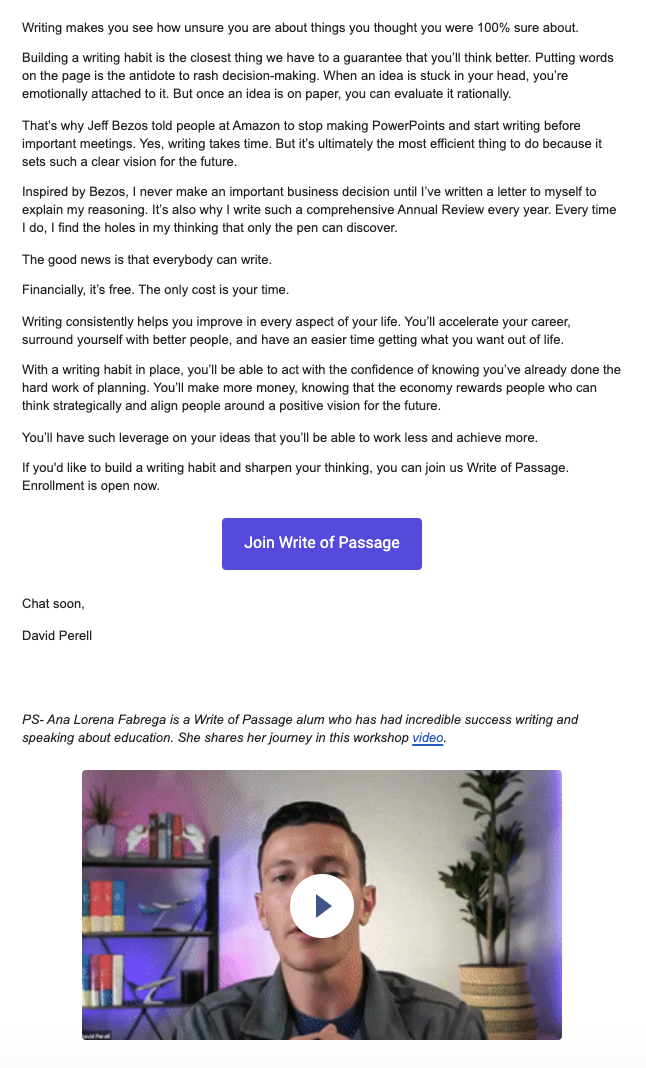Click the PS note about Ana Lorena Fabrega
Image resolution: width=646 pixels, height=1068 pixels.
pos(300,728)
